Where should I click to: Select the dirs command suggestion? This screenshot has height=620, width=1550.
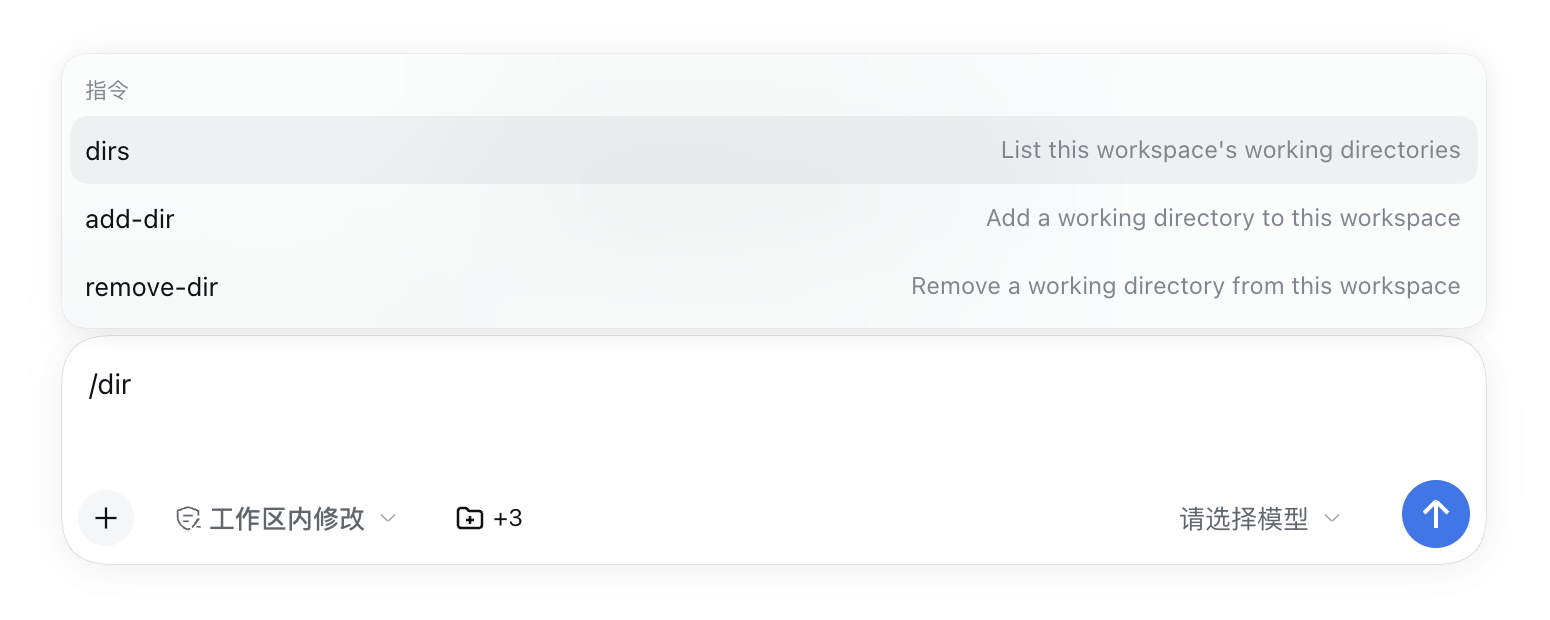pyautogui.click(x=774, y=150)
